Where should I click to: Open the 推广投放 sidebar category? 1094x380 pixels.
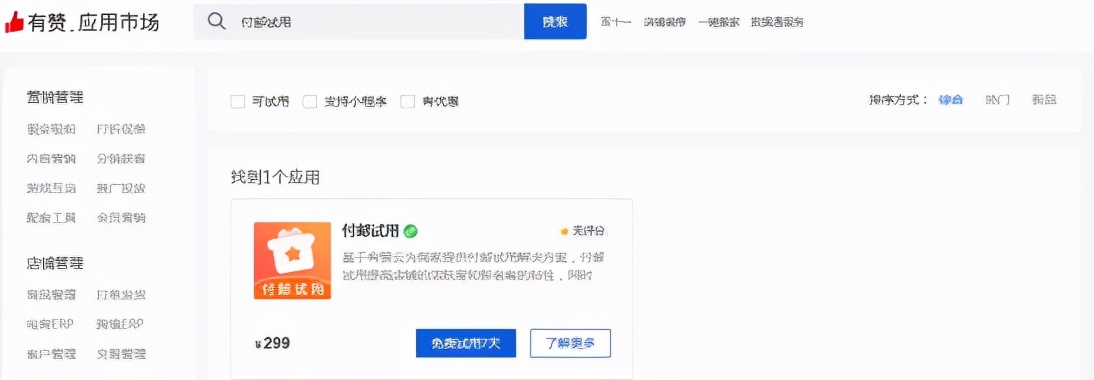(121, 188)
